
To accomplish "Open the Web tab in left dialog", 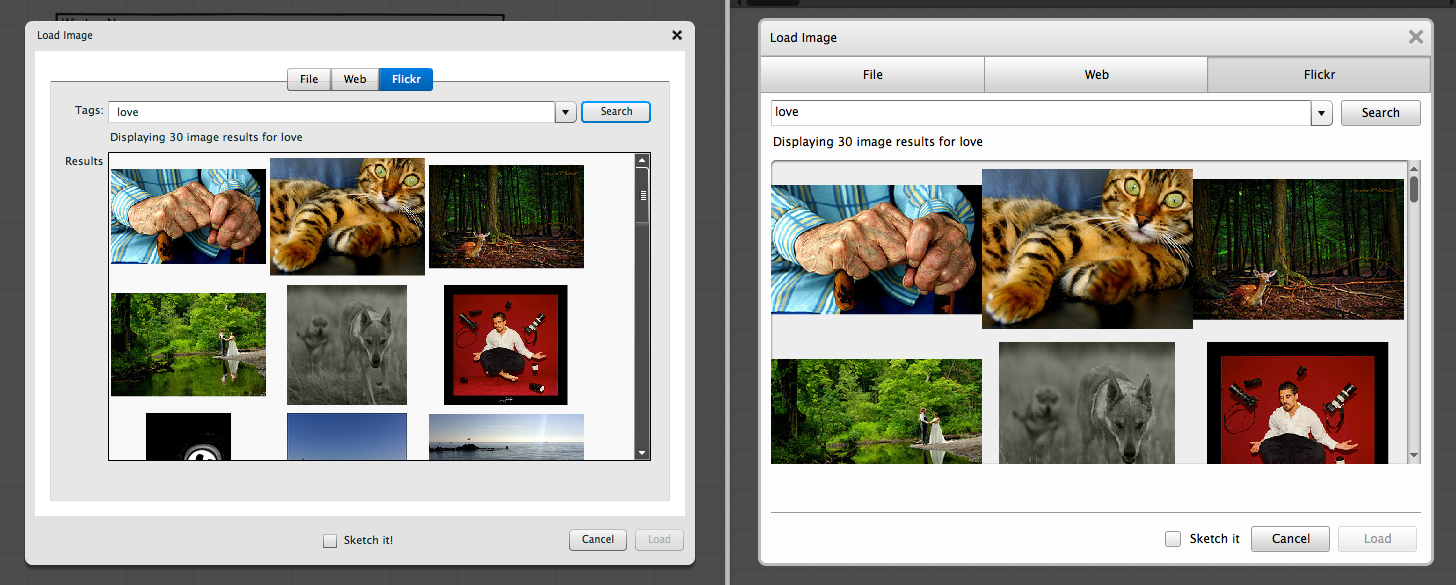I will coord(355,79).
